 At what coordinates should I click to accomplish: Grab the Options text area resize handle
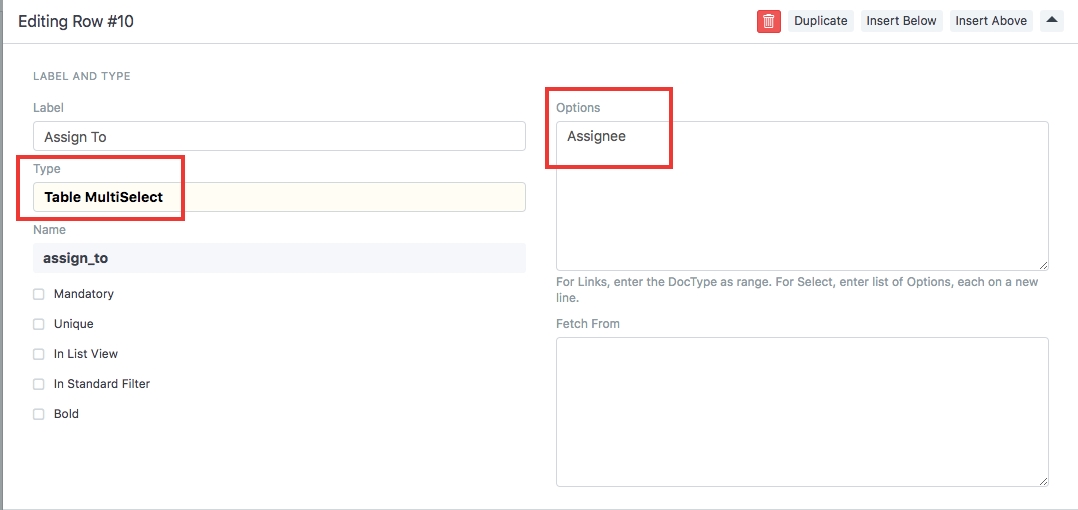pyautogui.click(x=1043, y=264)
